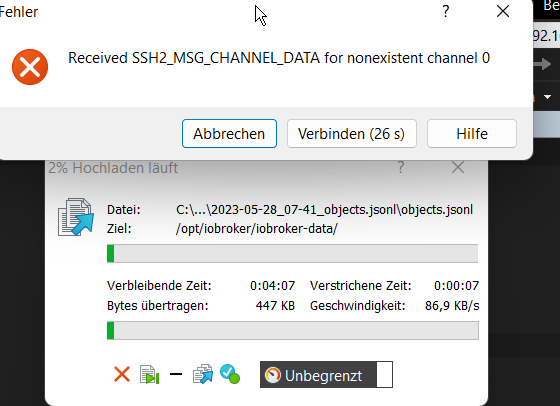Open Hilfe for the error message

click(472, 134)
